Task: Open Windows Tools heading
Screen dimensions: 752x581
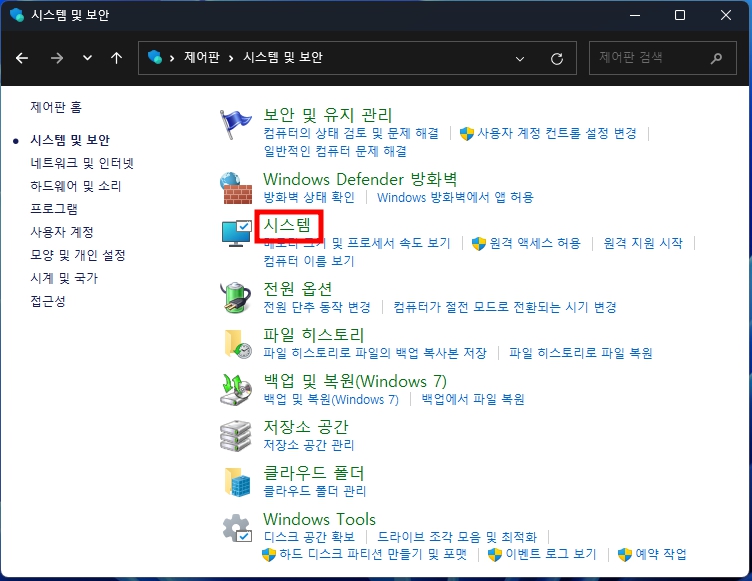Action: click(319, 519)
